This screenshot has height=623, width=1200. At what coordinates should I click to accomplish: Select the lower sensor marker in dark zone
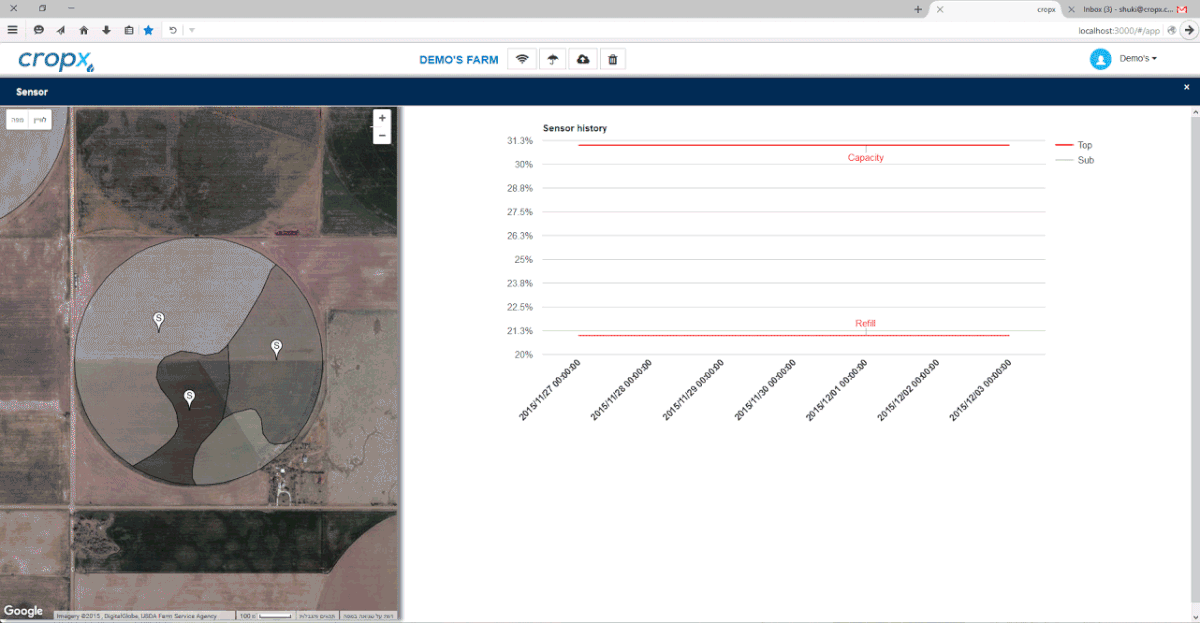[x=189, y=399]
